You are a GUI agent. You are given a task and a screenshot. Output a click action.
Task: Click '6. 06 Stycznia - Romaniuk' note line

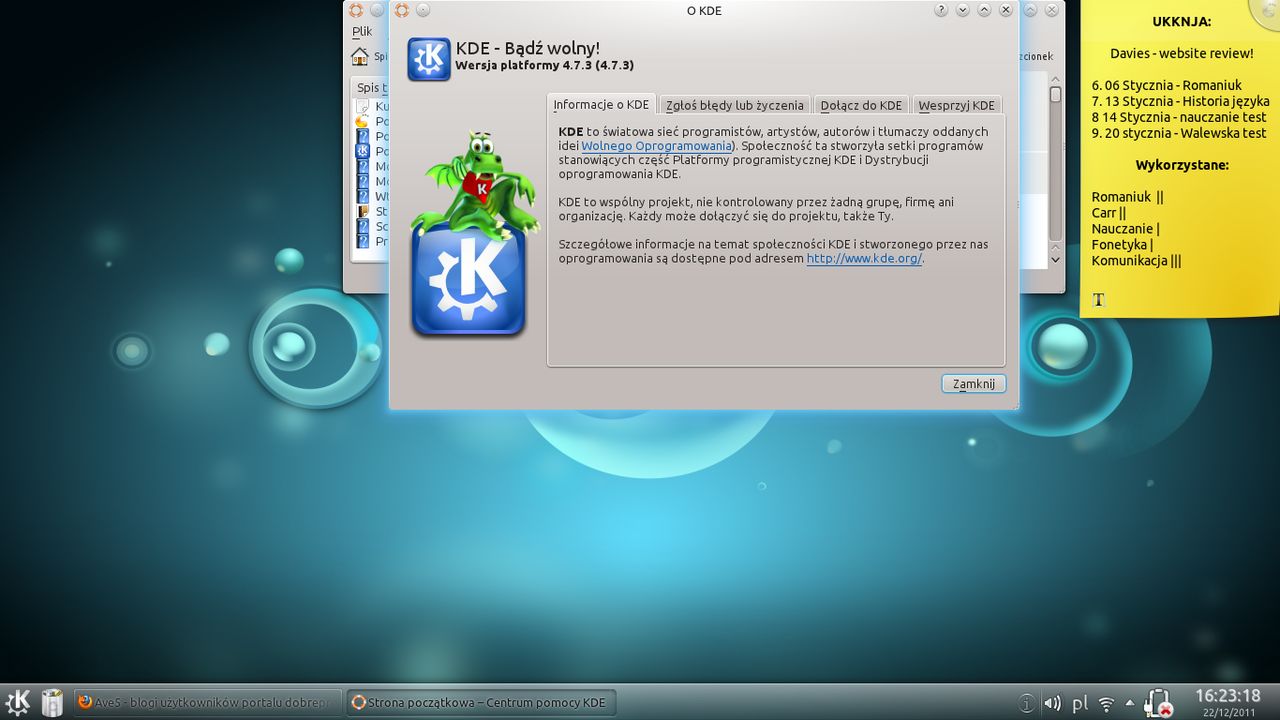click(1166, 85)
